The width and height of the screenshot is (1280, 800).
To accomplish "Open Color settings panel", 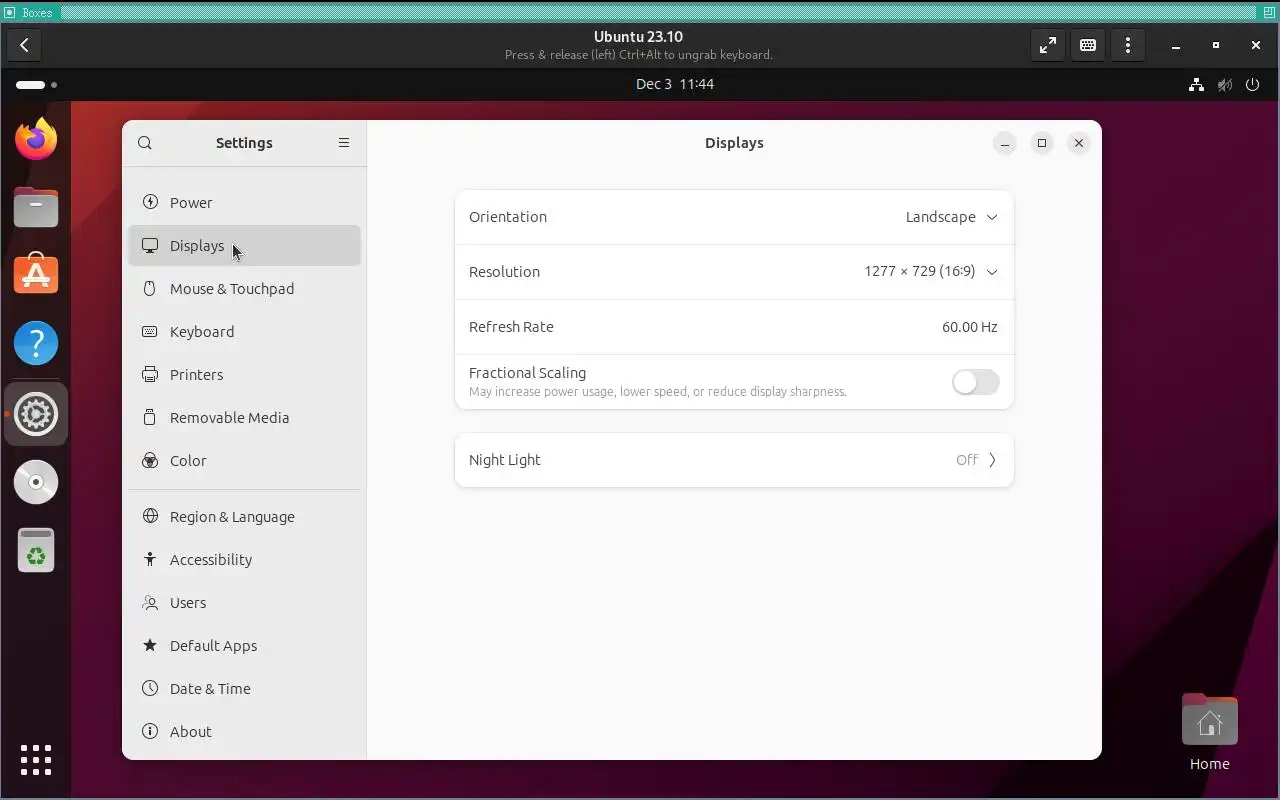I will pyautogui.click(x=244, y=460).
